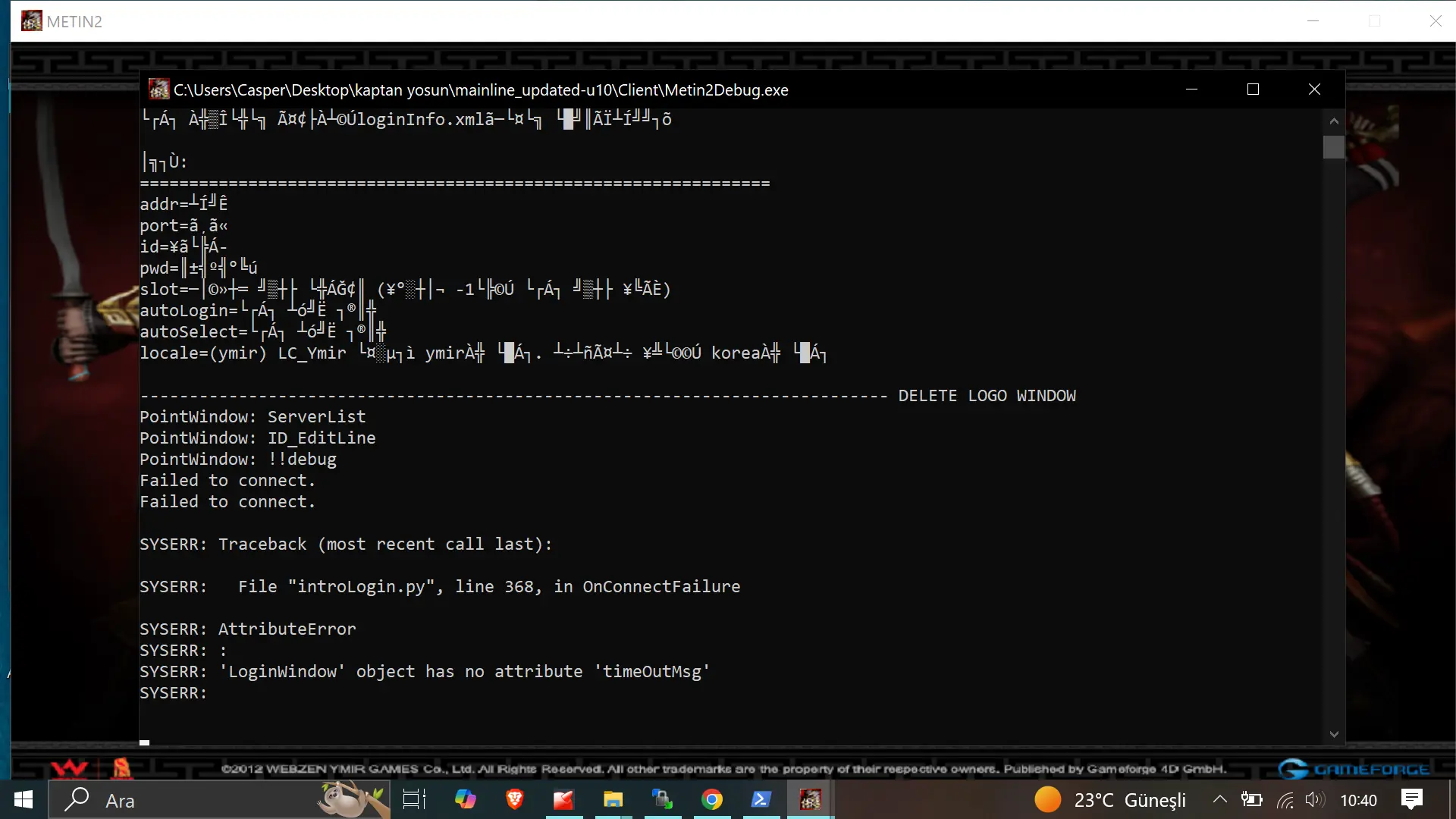
Task: Click the console window title bar icon
Action: (158, 89)
